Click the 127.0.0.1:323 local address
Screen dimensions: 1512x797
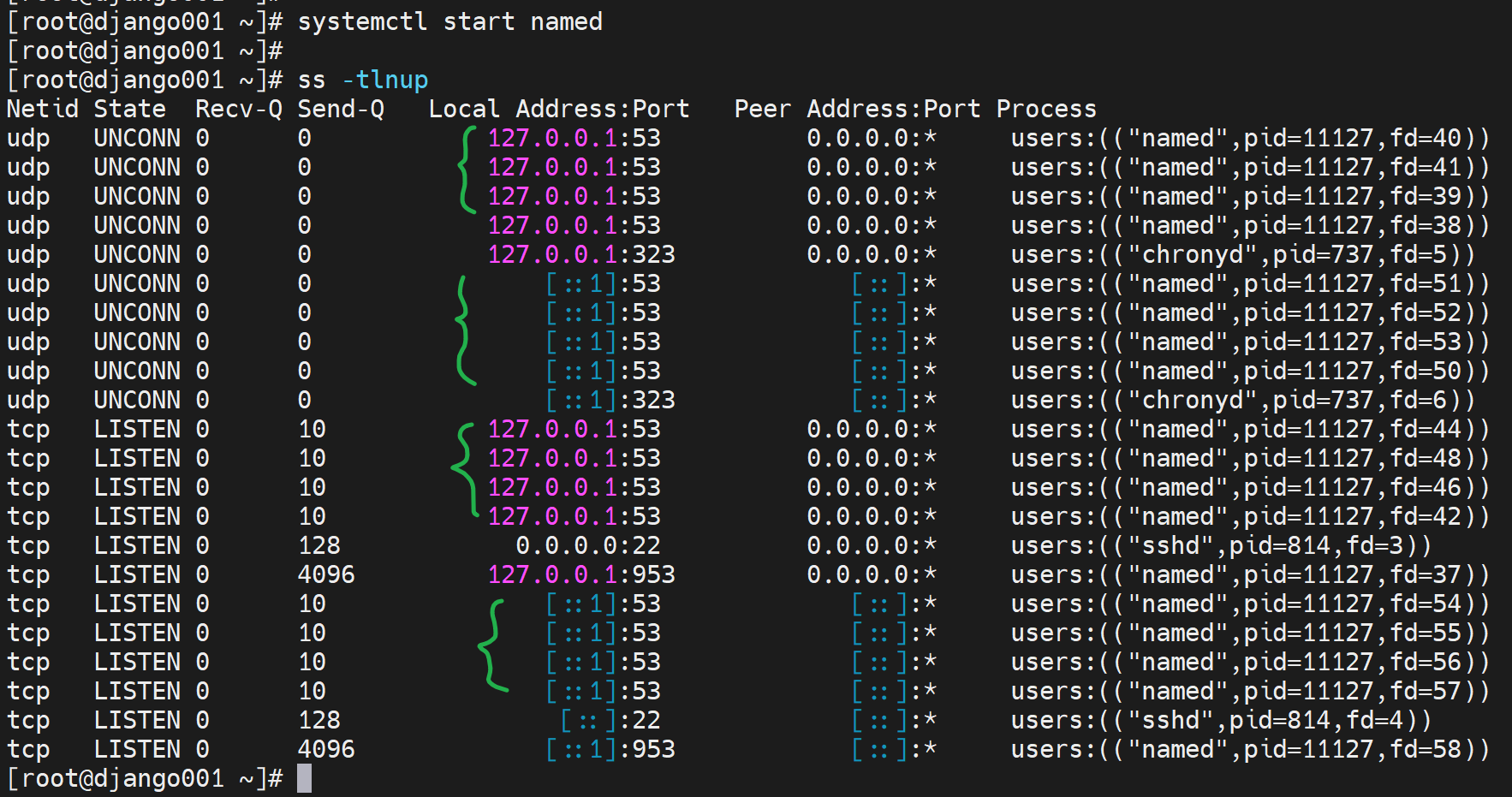(x=580, y=254)
